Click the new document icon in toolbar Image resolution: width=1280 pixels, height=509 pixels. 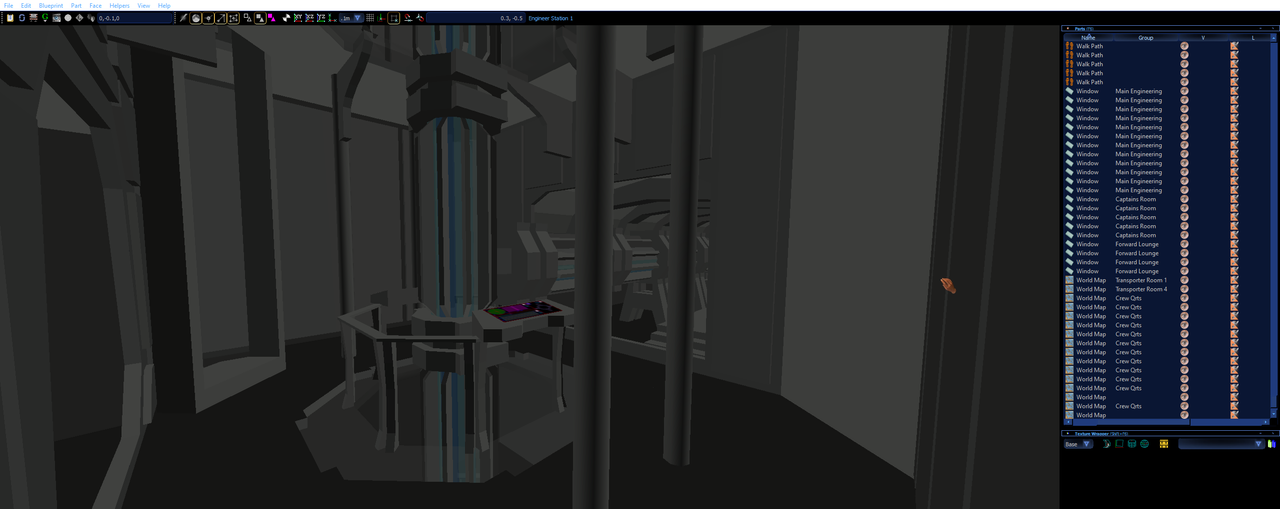[10, 18]
